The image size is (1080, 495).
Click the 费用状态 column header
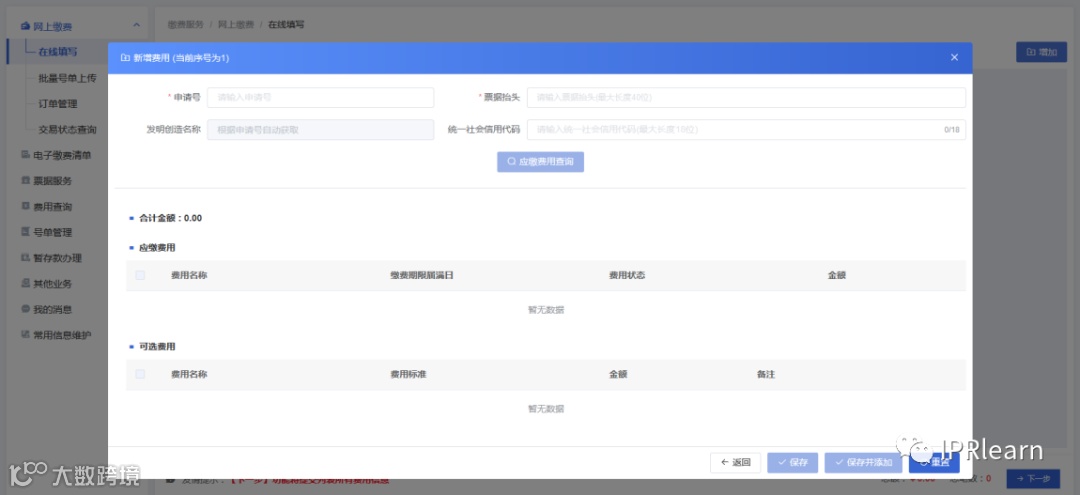627,275
